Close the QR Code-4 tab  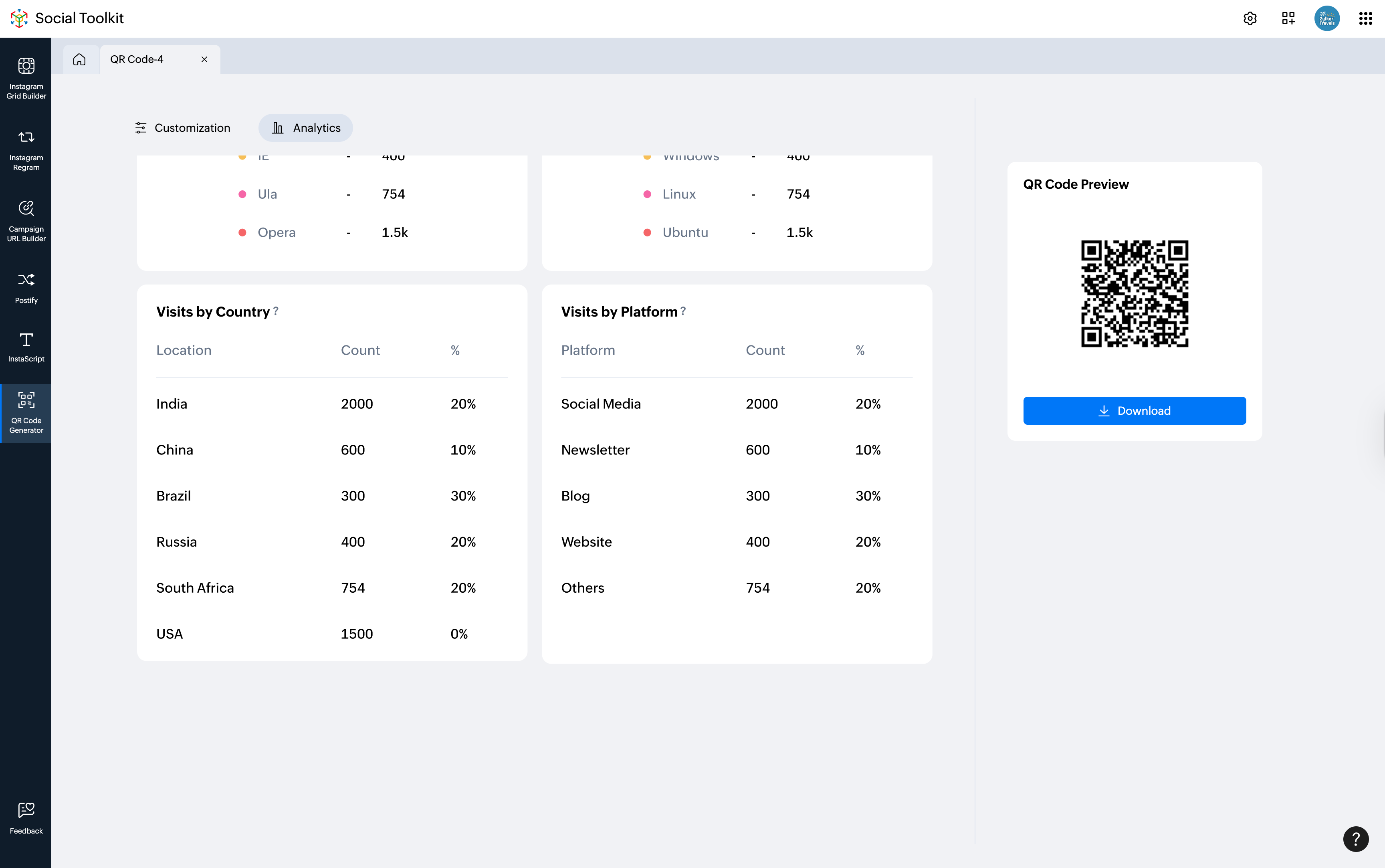(x=204, y=59)
